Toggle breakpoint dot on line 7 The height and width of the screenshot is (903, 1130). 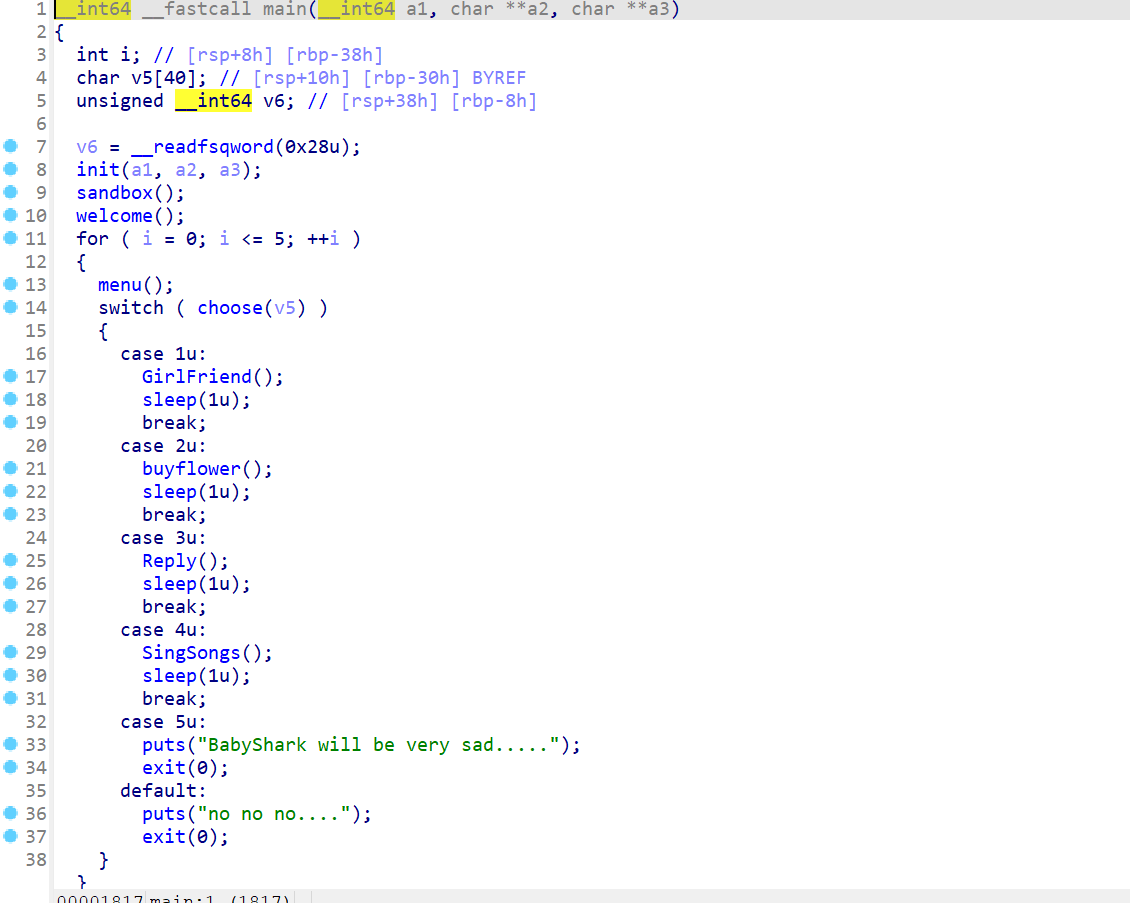coord(11,146)
